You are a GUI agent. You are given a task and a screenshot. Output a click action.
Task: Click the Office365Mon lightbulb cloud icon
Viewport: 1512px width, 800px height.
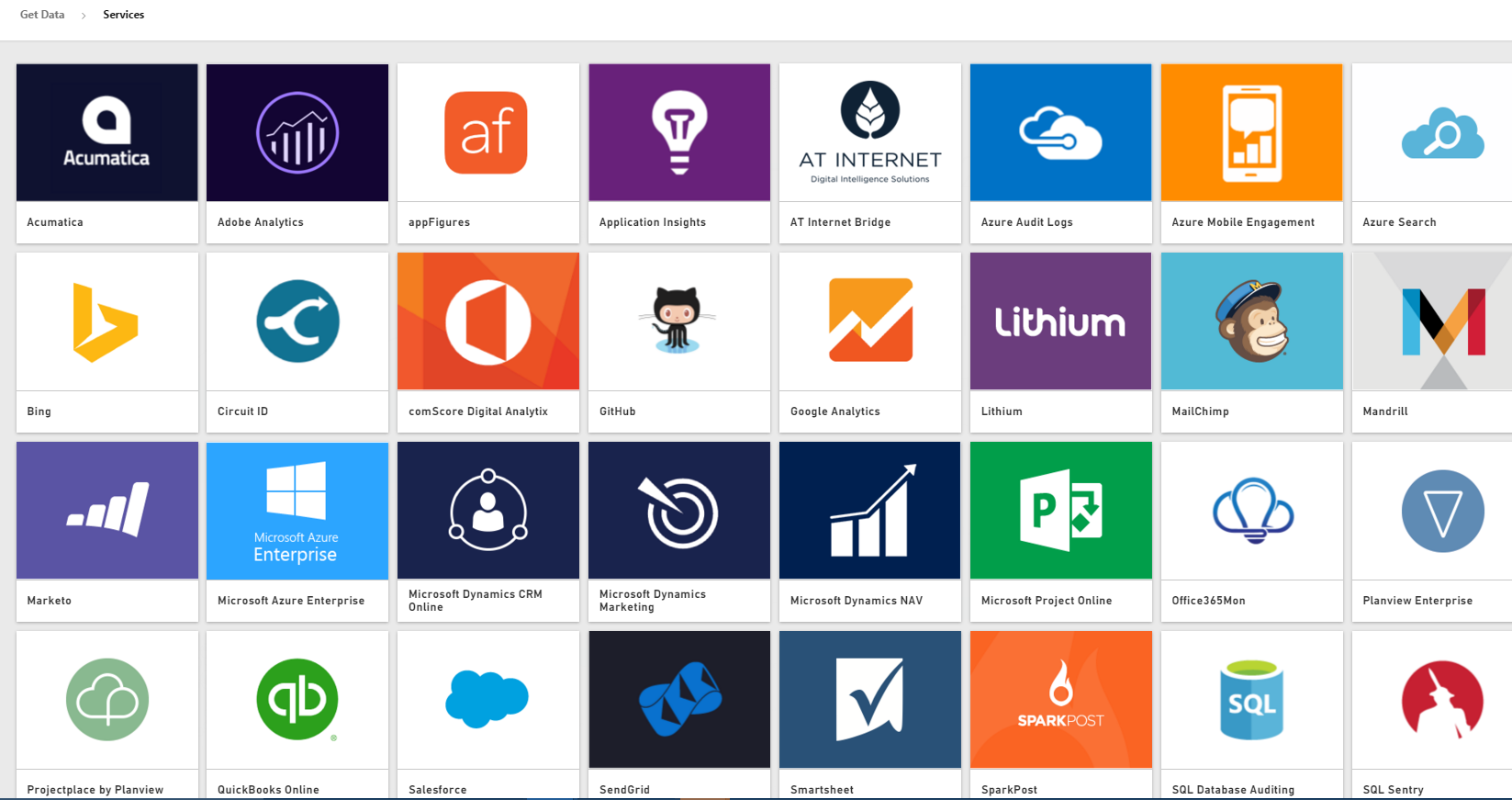tap(1252, 511)
